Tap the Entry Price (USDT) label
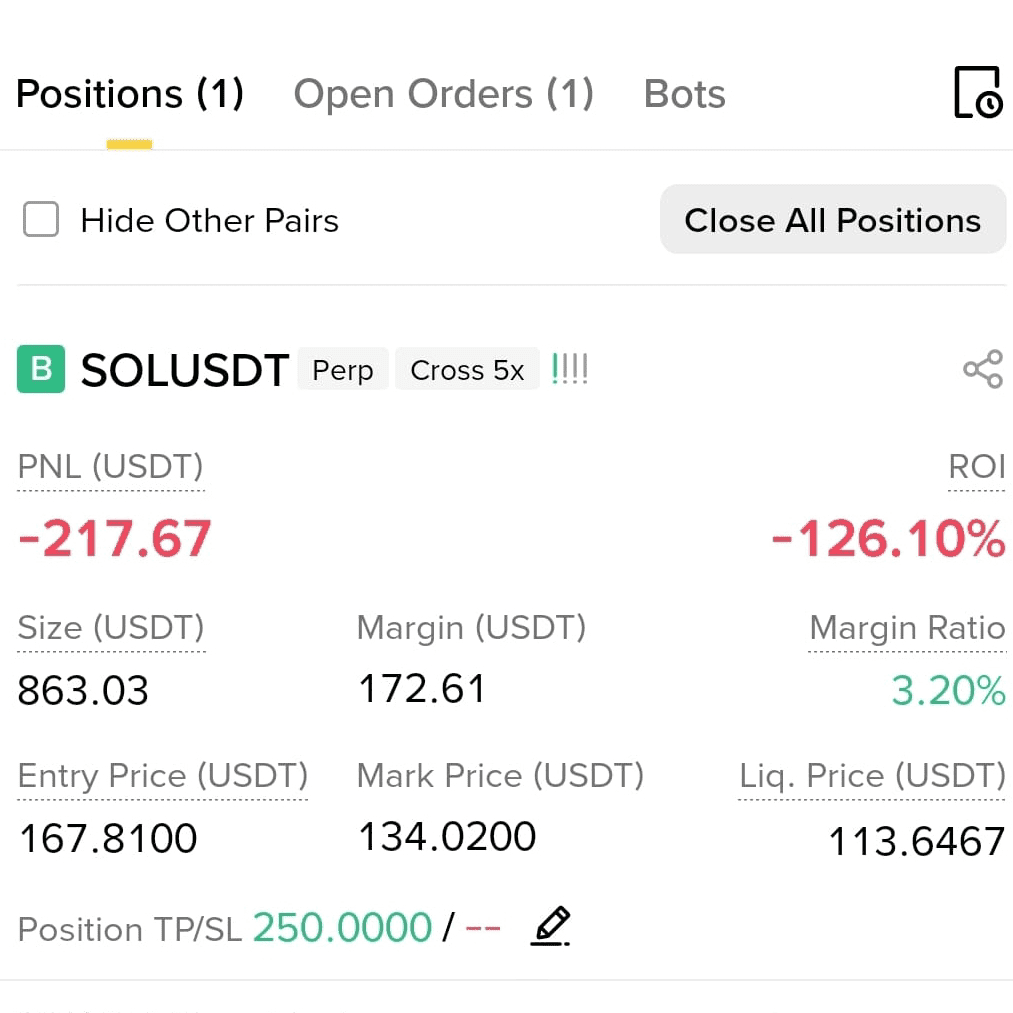The height and width of the screenshot is (1013, 1013). (x=163, y=775)
